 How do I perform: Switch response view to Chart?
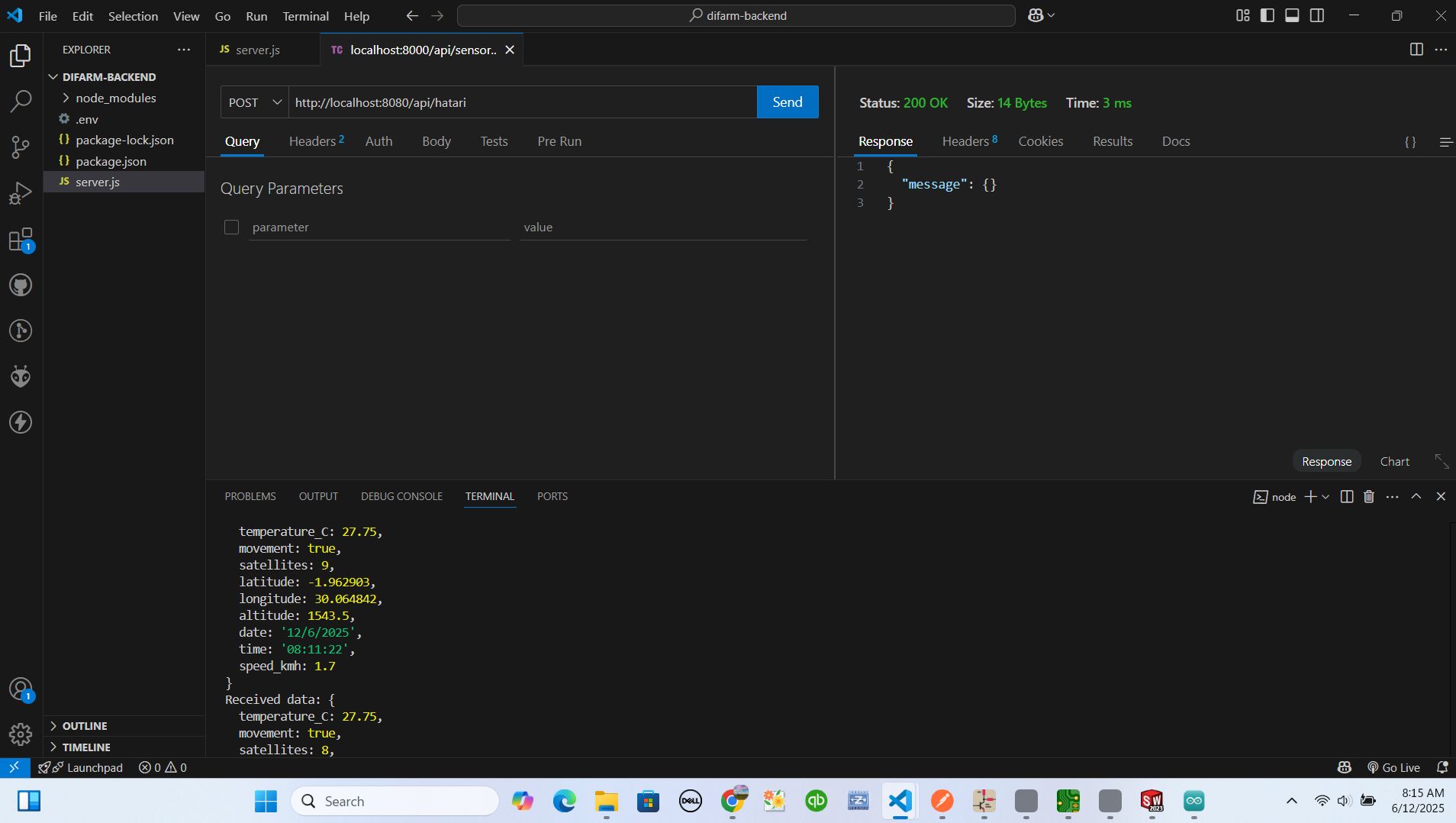coord(1394,462)
